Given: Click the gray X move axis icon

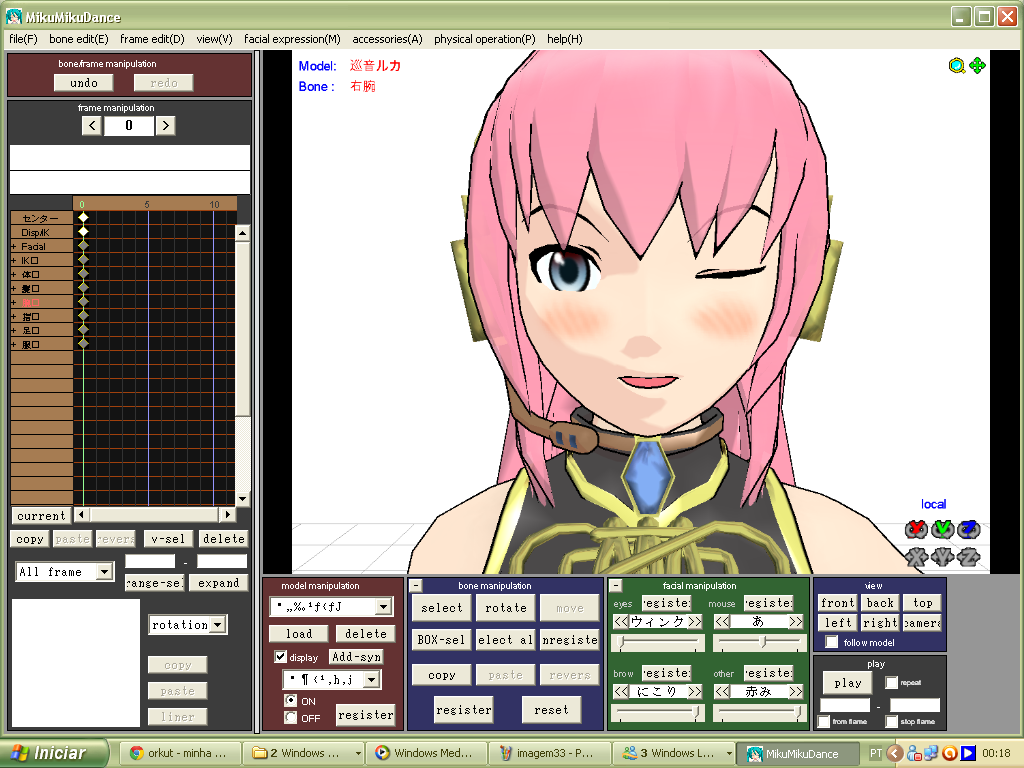Looking at the screenshot, I should coord(916,557).
